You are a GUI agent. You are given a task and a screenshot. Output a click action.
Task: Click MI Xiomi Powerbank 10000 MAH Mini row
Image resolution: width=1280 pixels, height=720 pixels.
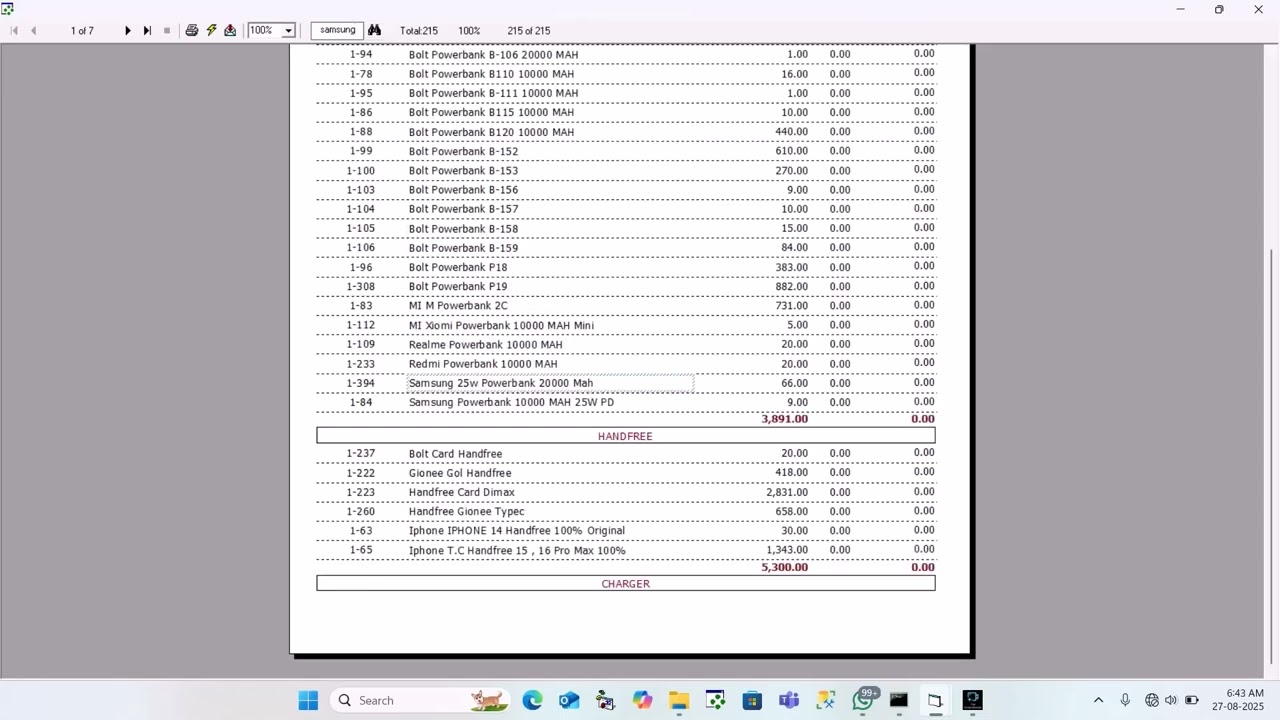501,325
